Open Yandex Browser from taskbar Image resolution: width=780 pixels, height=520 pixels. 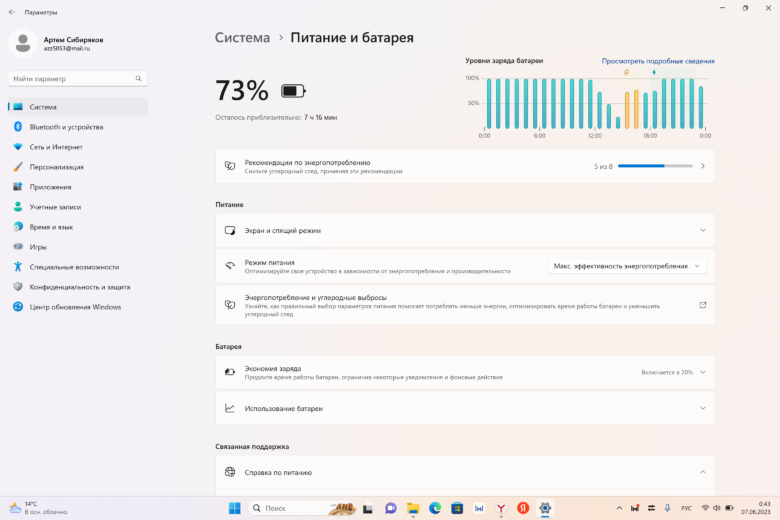501,508
